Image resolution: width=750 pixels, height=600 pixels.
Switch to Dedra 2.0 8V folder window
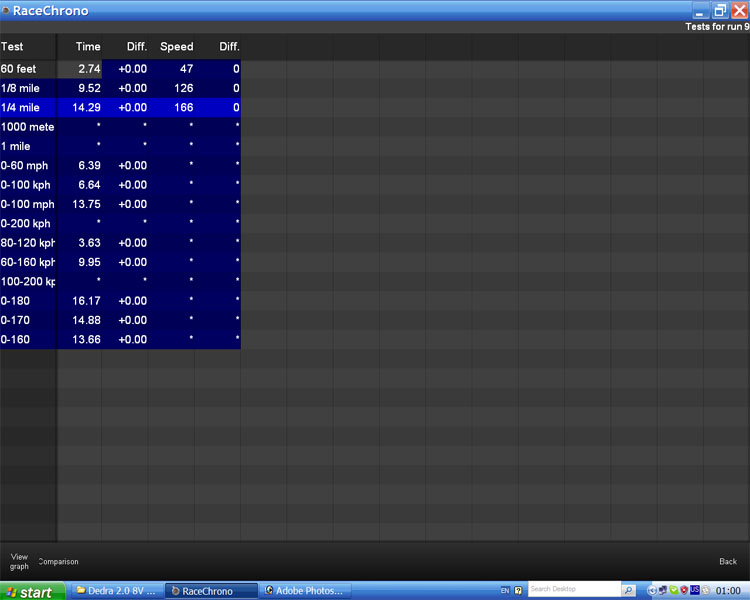[115, 591]
